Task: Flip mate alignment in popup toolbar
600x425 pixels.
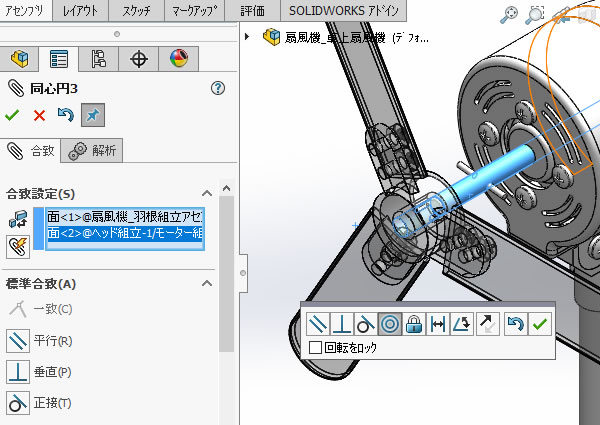Action: [488, 324]
